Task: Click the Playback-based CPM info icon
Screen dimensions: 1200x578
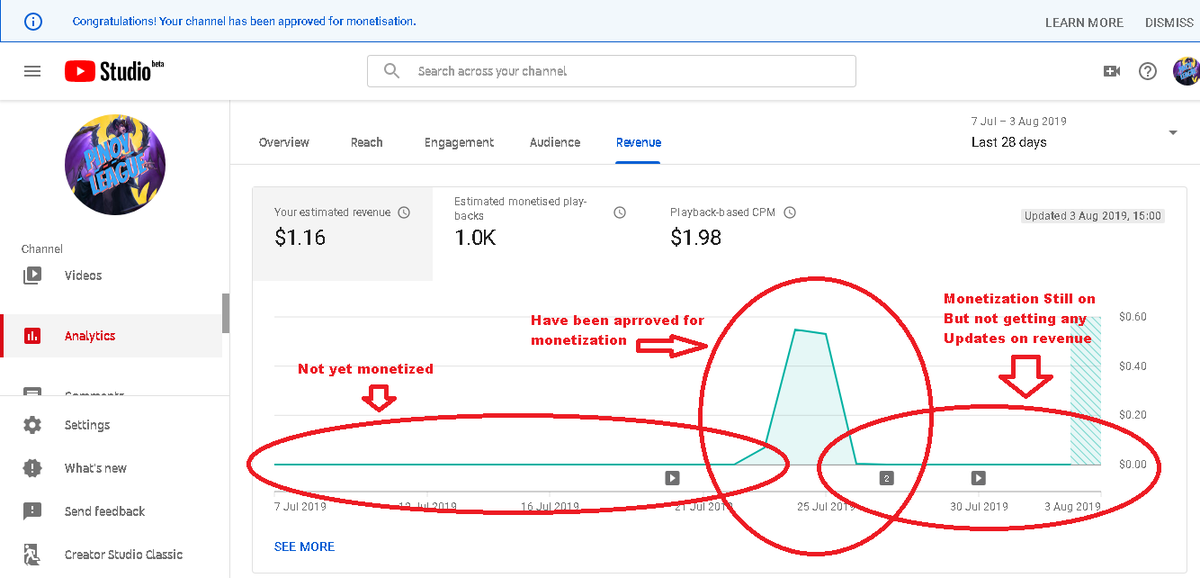Action: pyautogui.click(x=790, y=212)
